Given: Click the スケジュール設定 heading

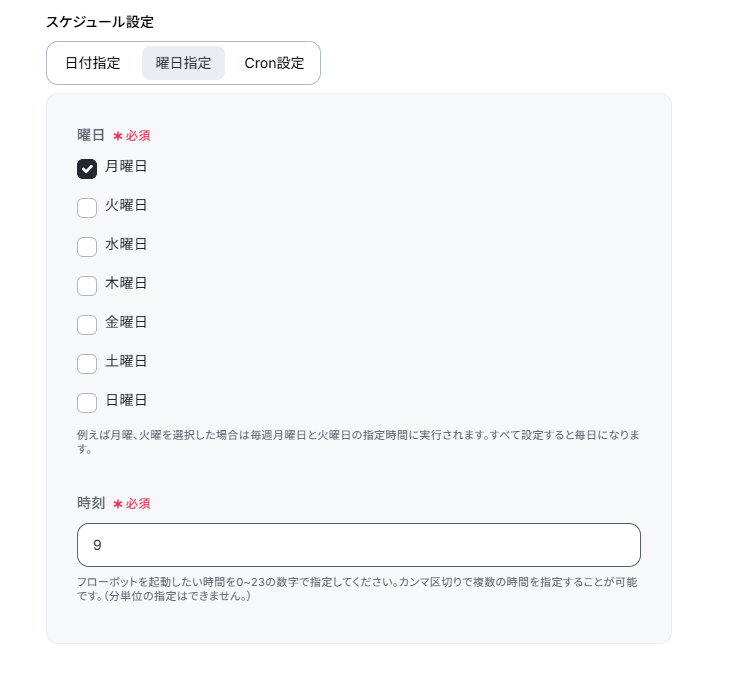Looking at the screenshot, I should [100, 22].
